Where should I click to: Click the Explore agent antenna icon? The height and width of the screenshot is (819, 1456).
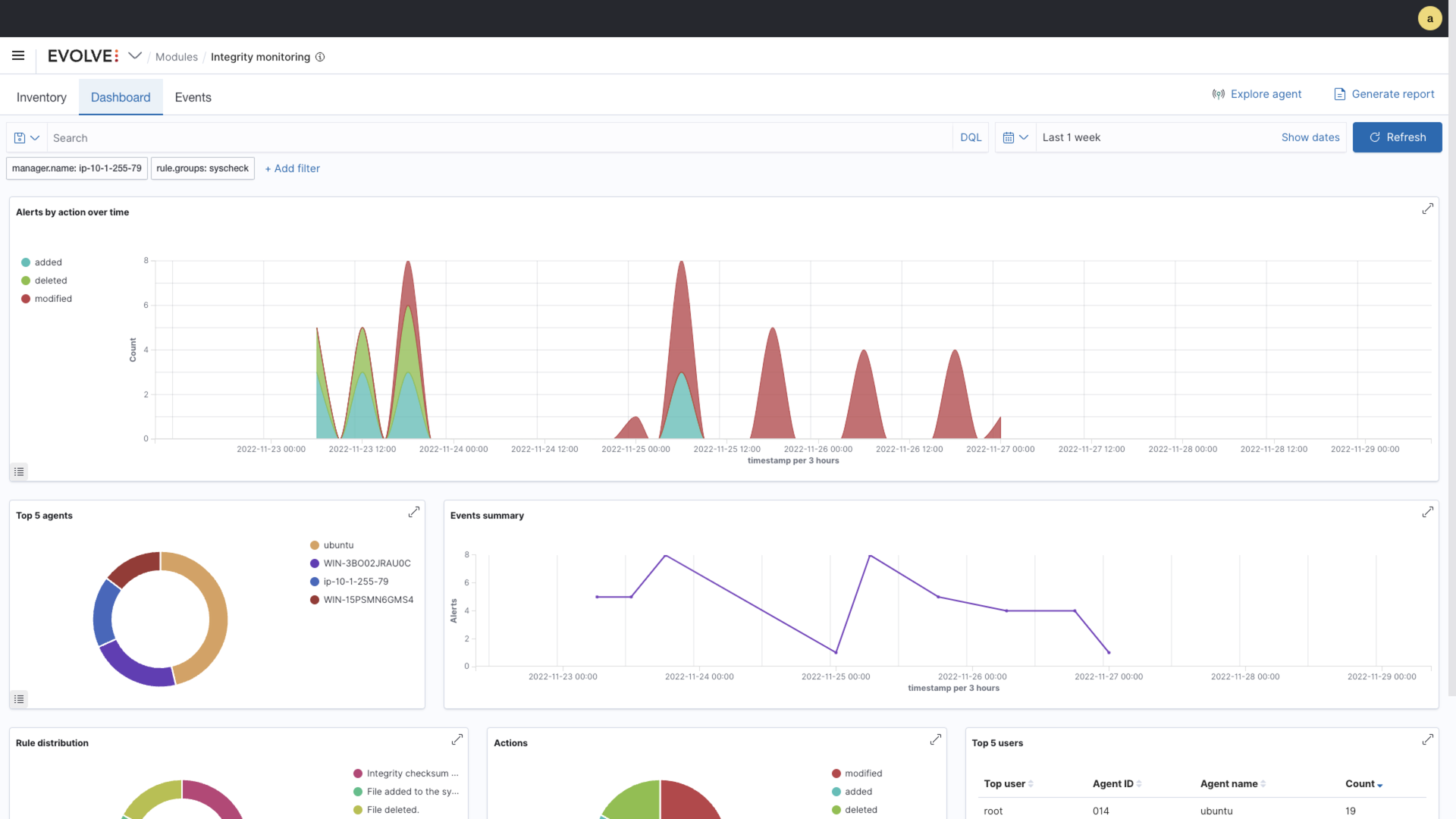1218,93
